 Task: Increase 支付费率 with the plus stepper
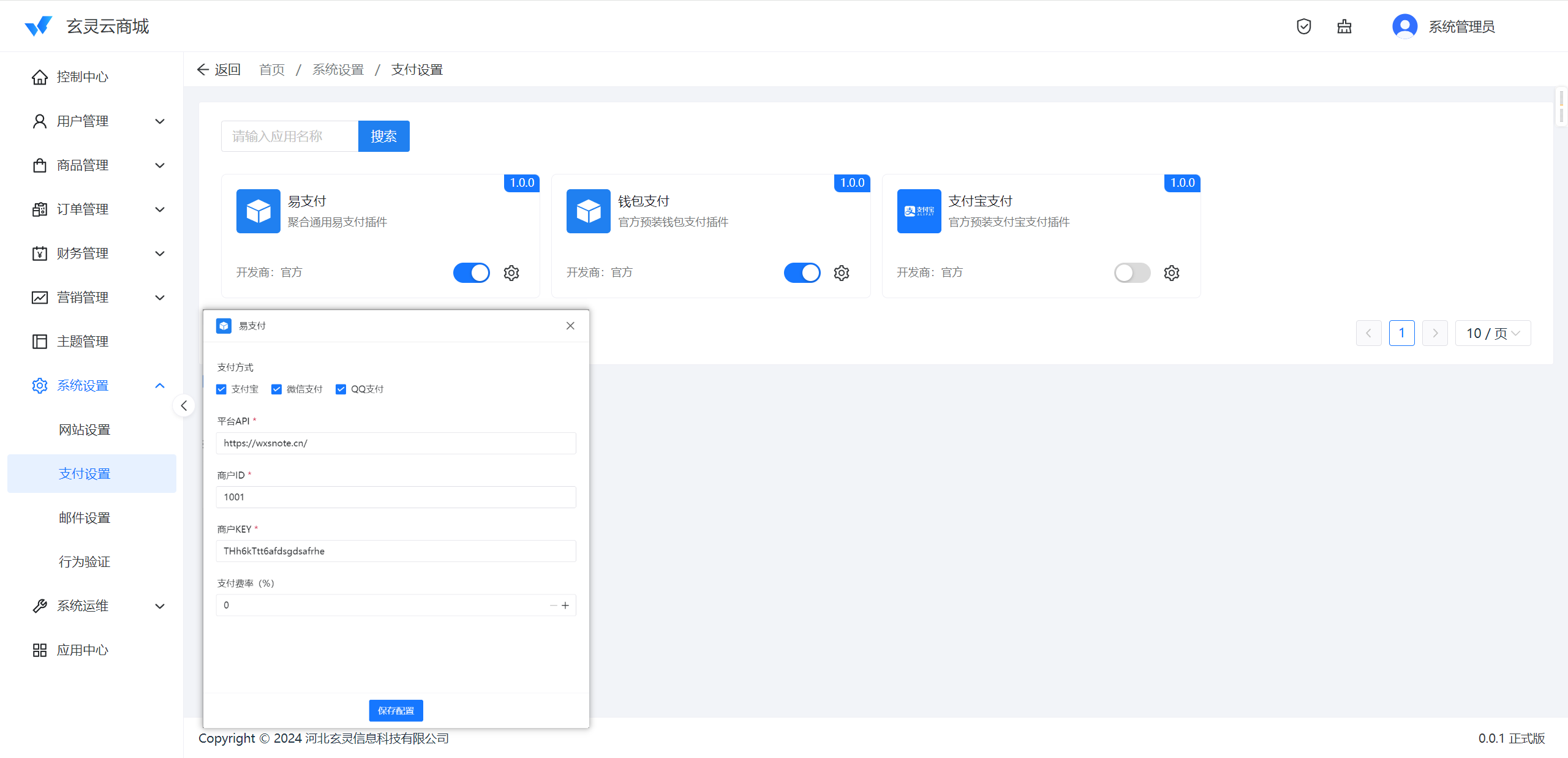(x=565, y=606)
